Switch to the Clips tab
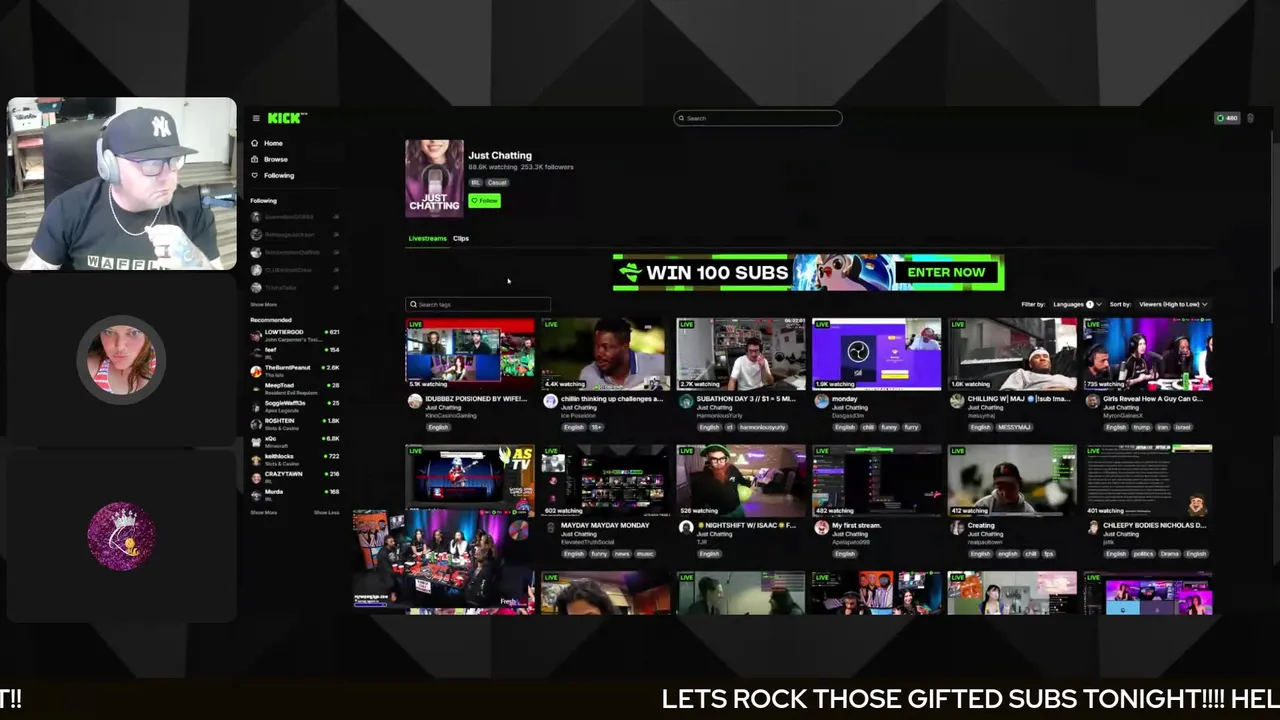 pyautogui.click(x=461, y=238)
